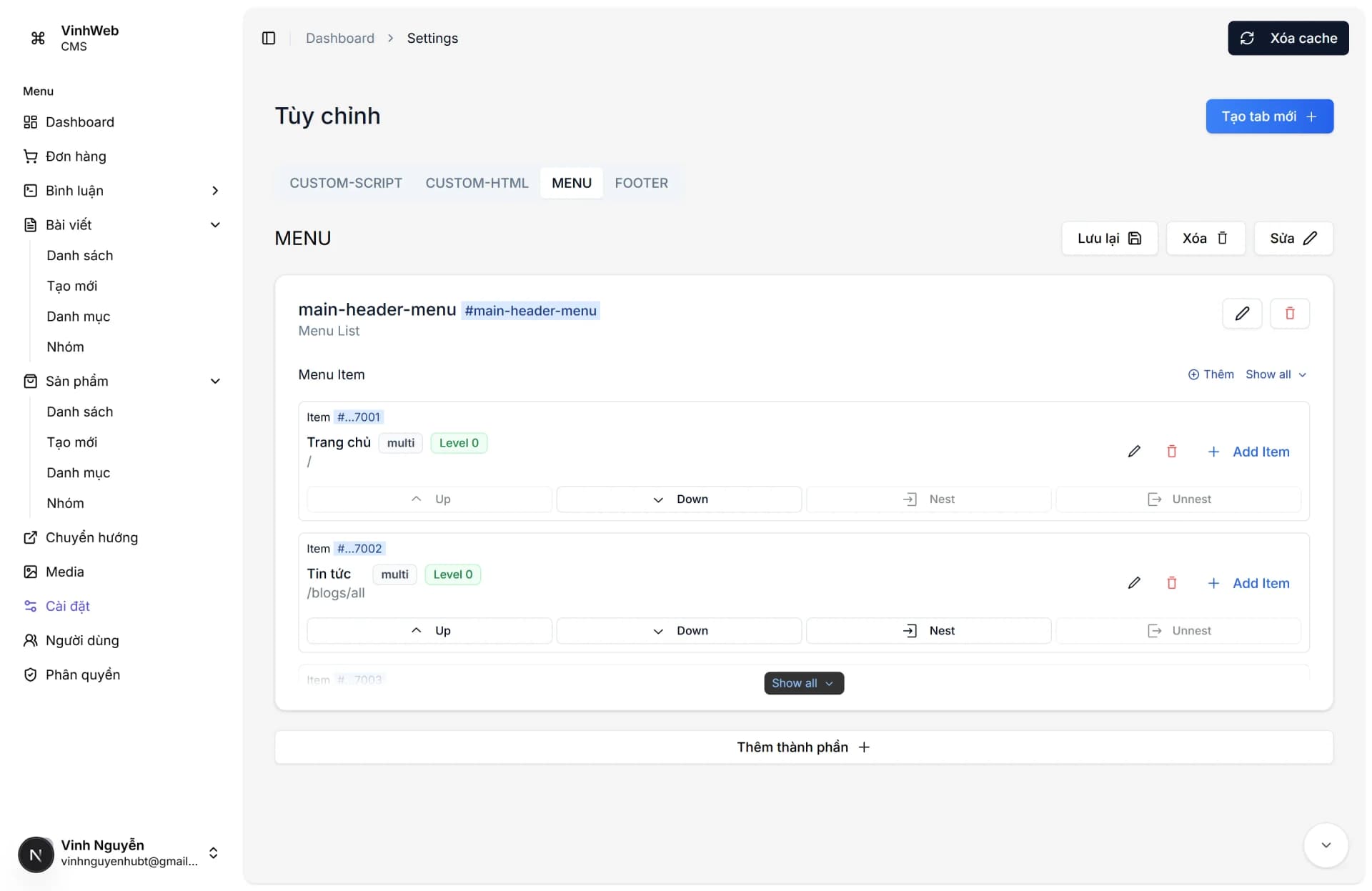
Task: Click the Tạo tab mới button
Action: pos(1269,116)
